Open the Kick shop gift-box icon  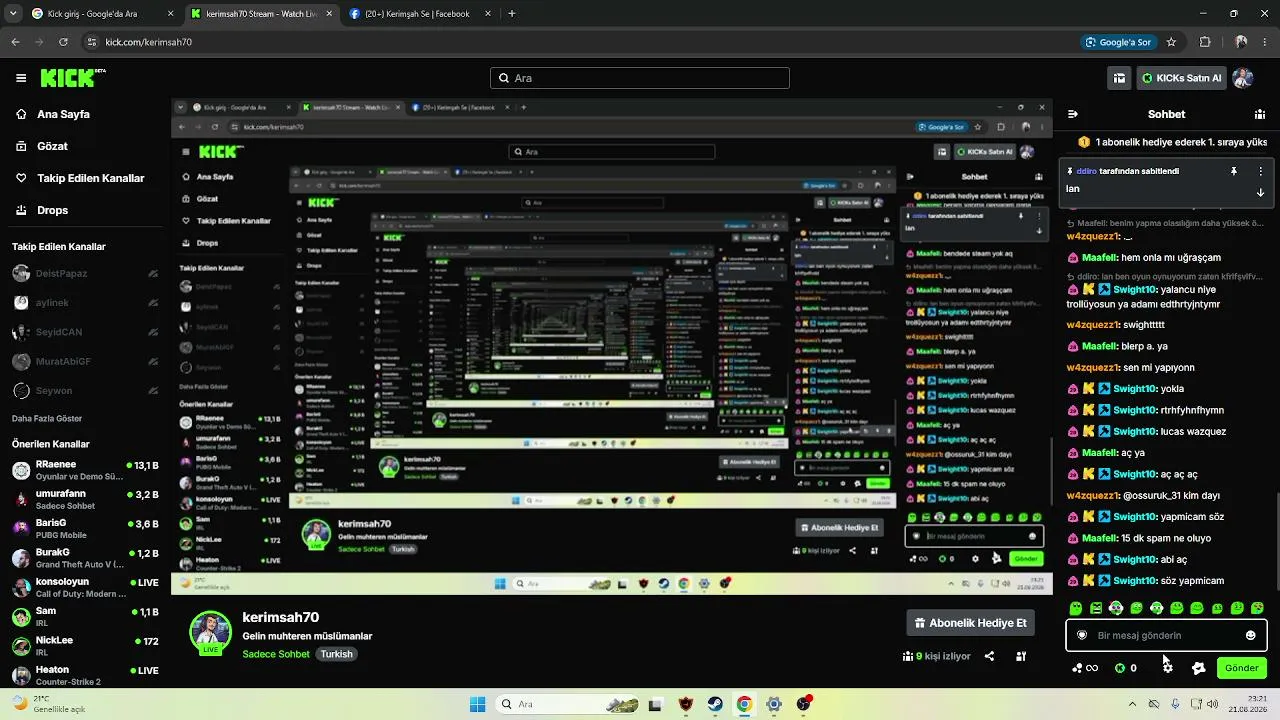click(x=1120, y=78)
